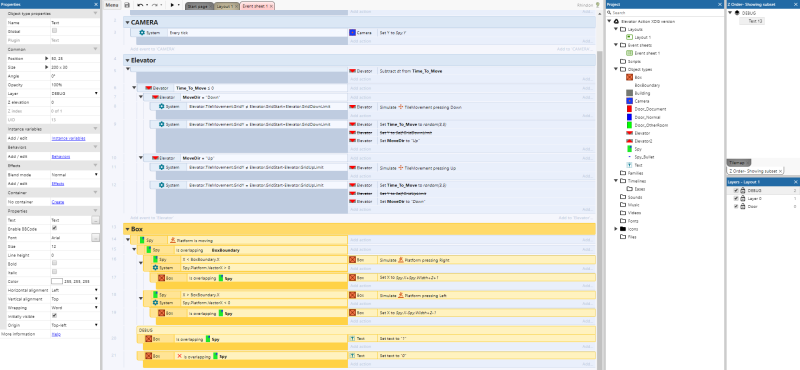Toggle Door layer visibility checkbox

click(736, 207)
